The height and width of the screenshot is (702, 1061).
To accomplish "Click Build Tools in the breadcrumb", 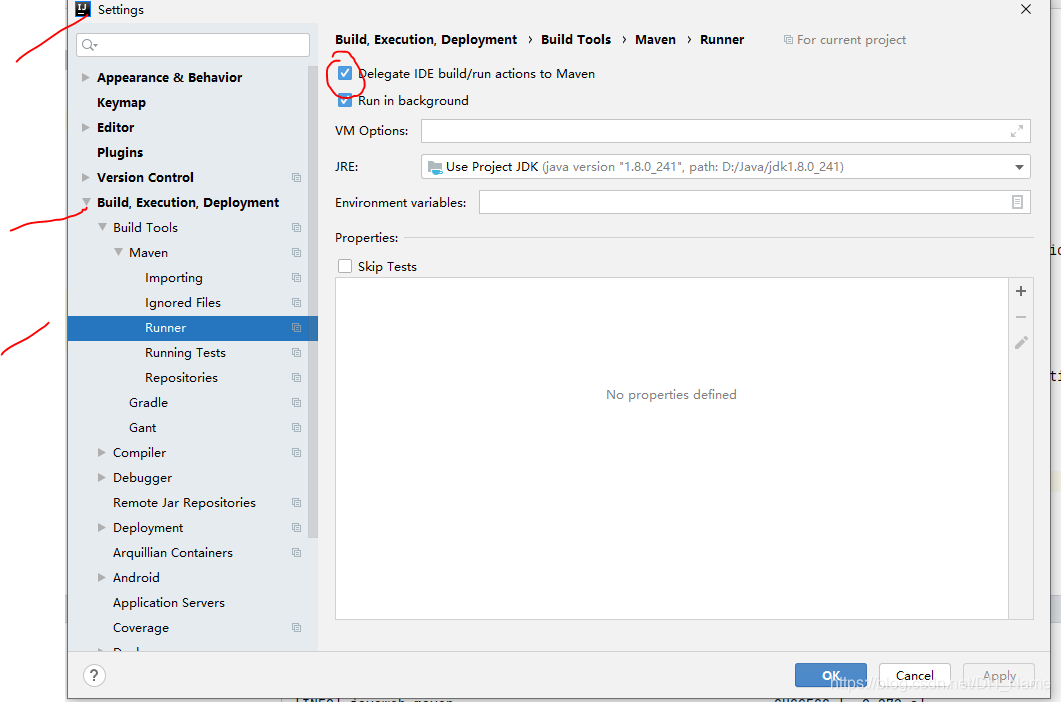I will point(576,40).
